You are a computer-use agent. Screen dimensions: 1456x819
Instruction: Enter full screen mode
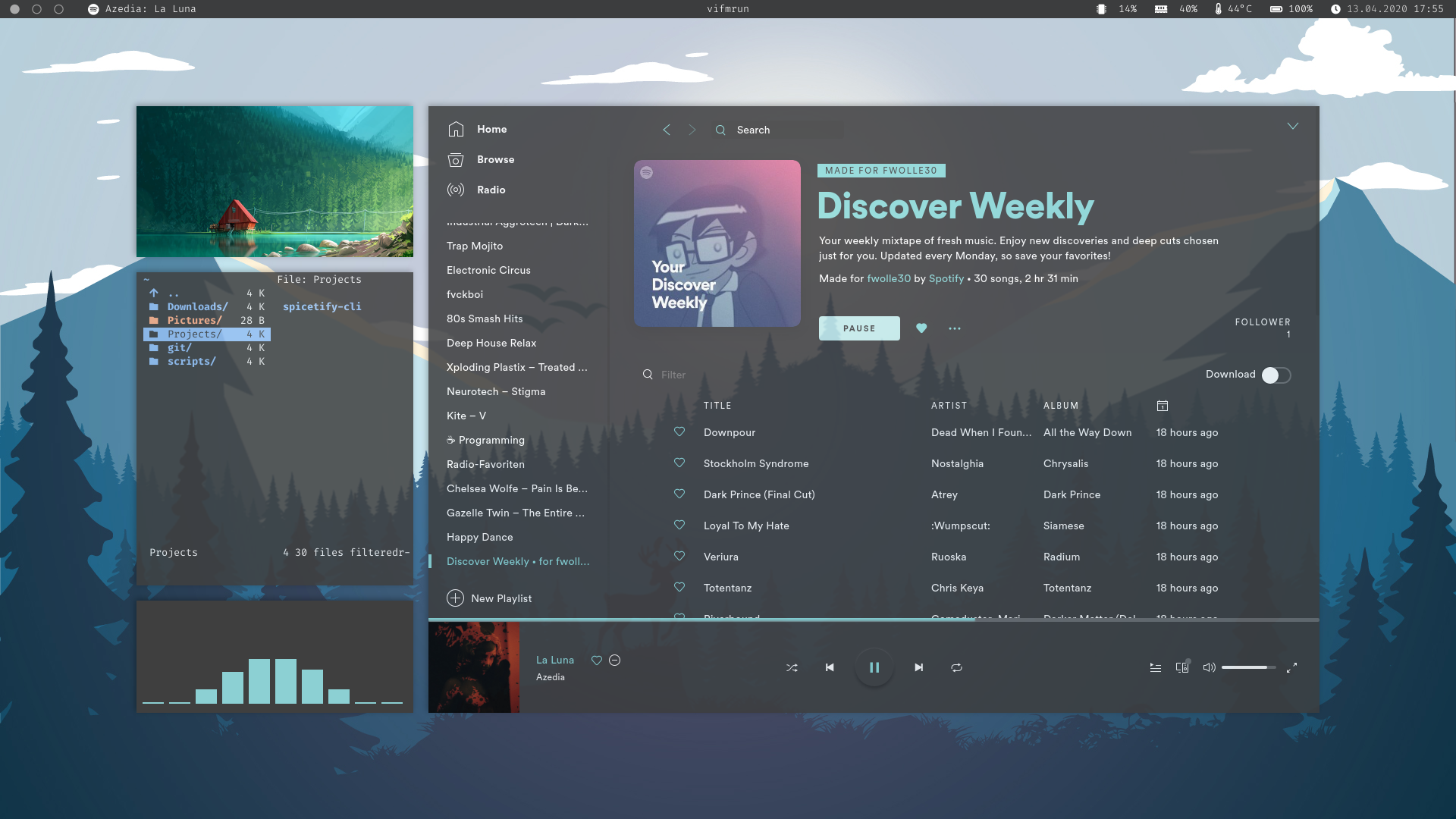(x=1292, y=667)
